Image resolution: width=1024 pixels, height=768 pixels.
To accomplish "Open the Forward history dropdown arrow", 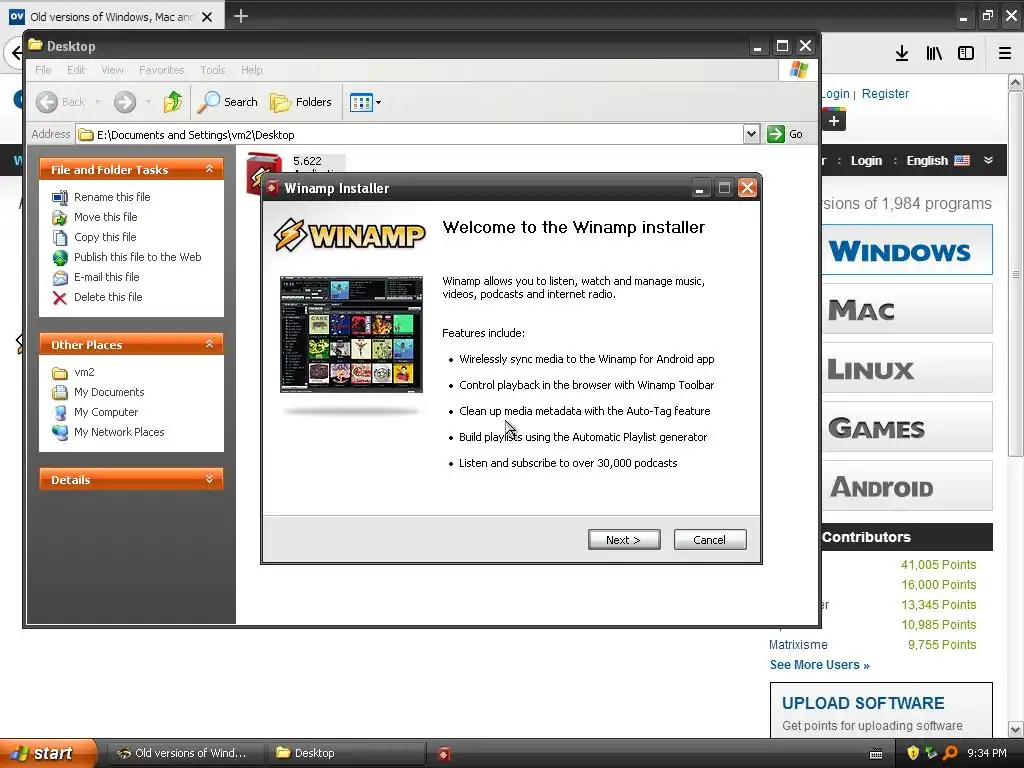I will (148, 102).
